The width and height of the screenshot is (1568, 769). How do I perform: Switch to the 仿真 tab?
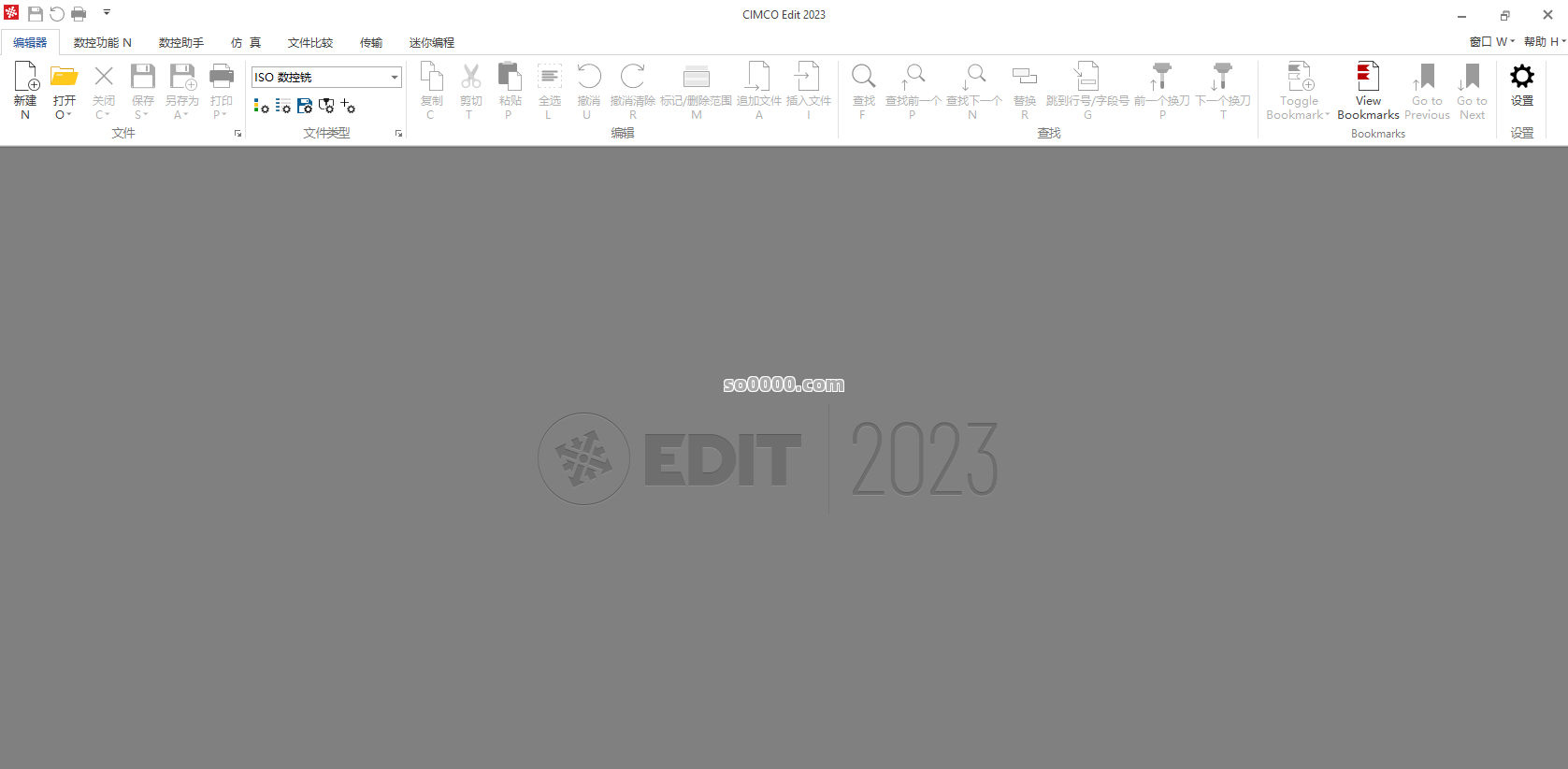click(246, 43)
